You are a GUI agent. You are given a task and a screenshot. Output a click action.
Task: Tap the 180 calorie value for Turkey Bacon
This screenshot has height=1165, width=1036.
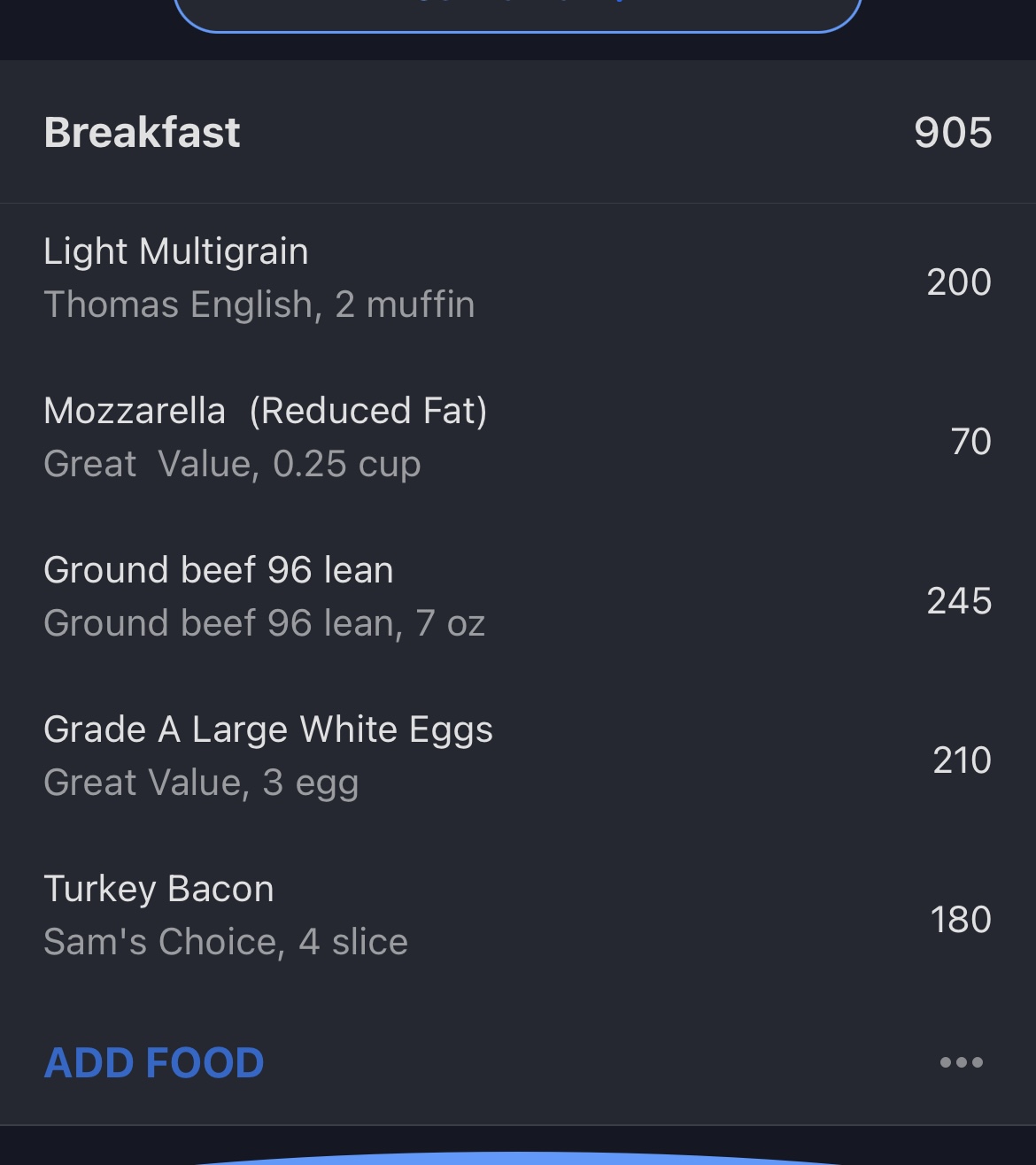(960, 920)
